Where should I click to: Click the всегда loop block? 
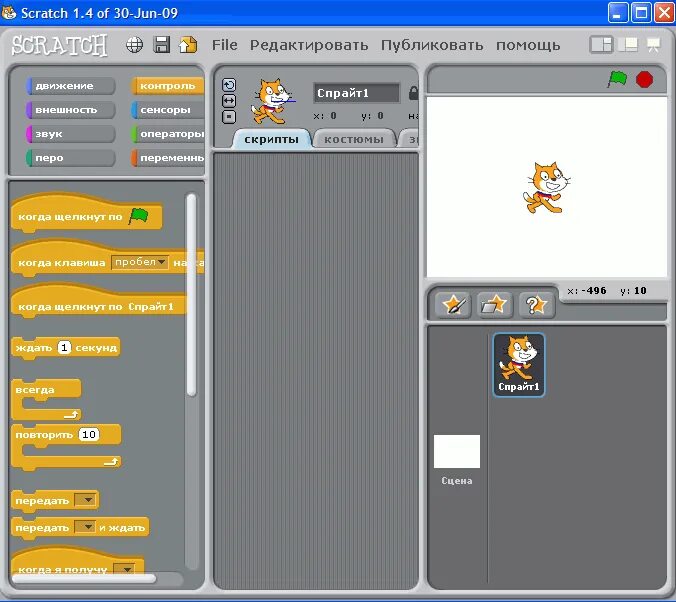pyautogui.click(x=46, y=399)
